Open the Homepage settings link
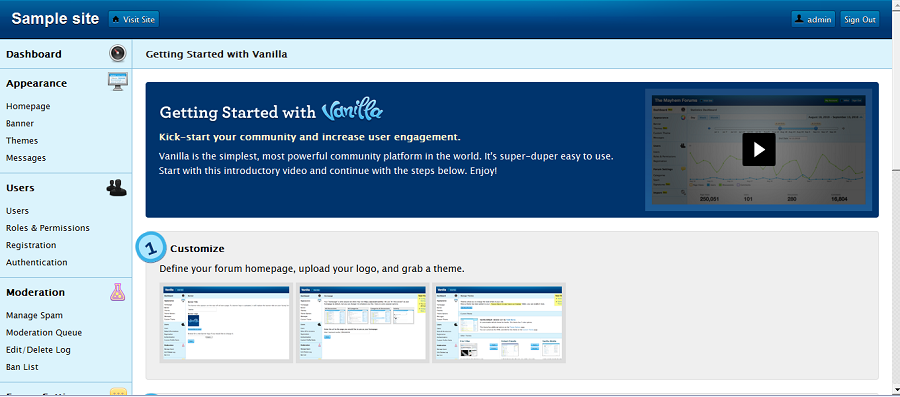The height and width of the screenshot is (397, 900). point(28,106)
